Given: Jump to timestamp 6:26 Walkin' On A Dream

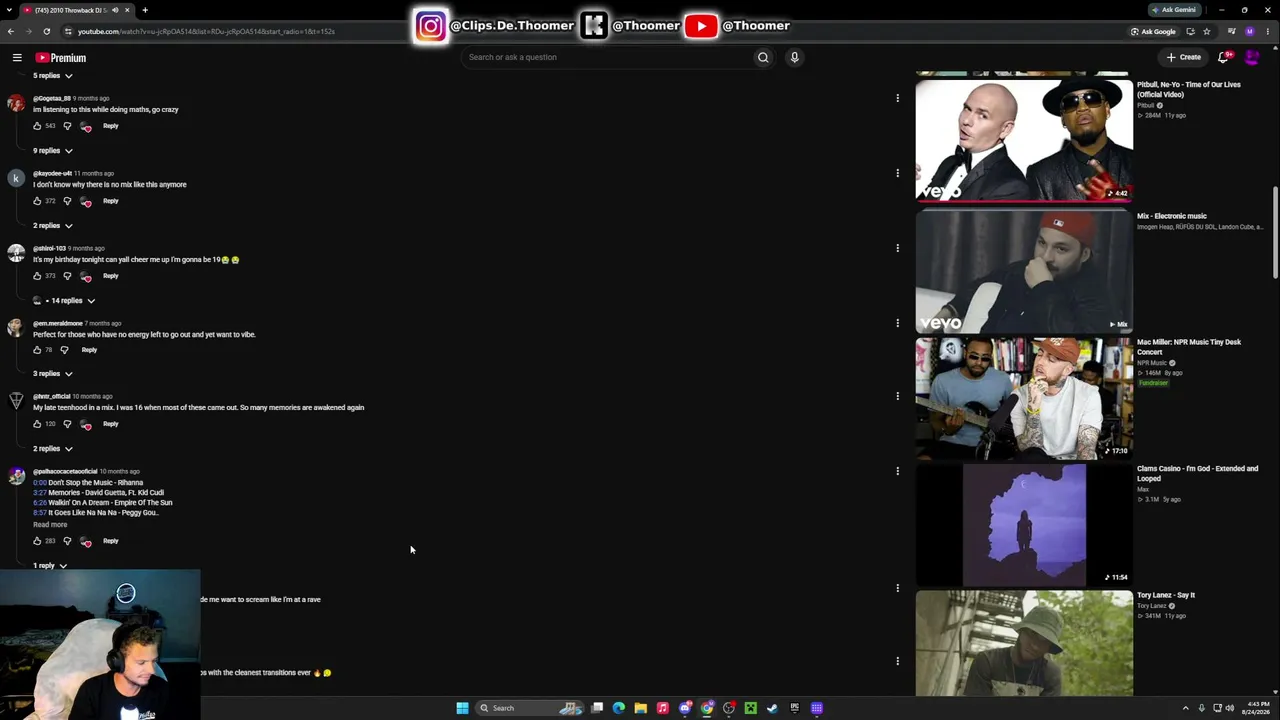Looking at the screenshot, I should [x=40, y=503].
